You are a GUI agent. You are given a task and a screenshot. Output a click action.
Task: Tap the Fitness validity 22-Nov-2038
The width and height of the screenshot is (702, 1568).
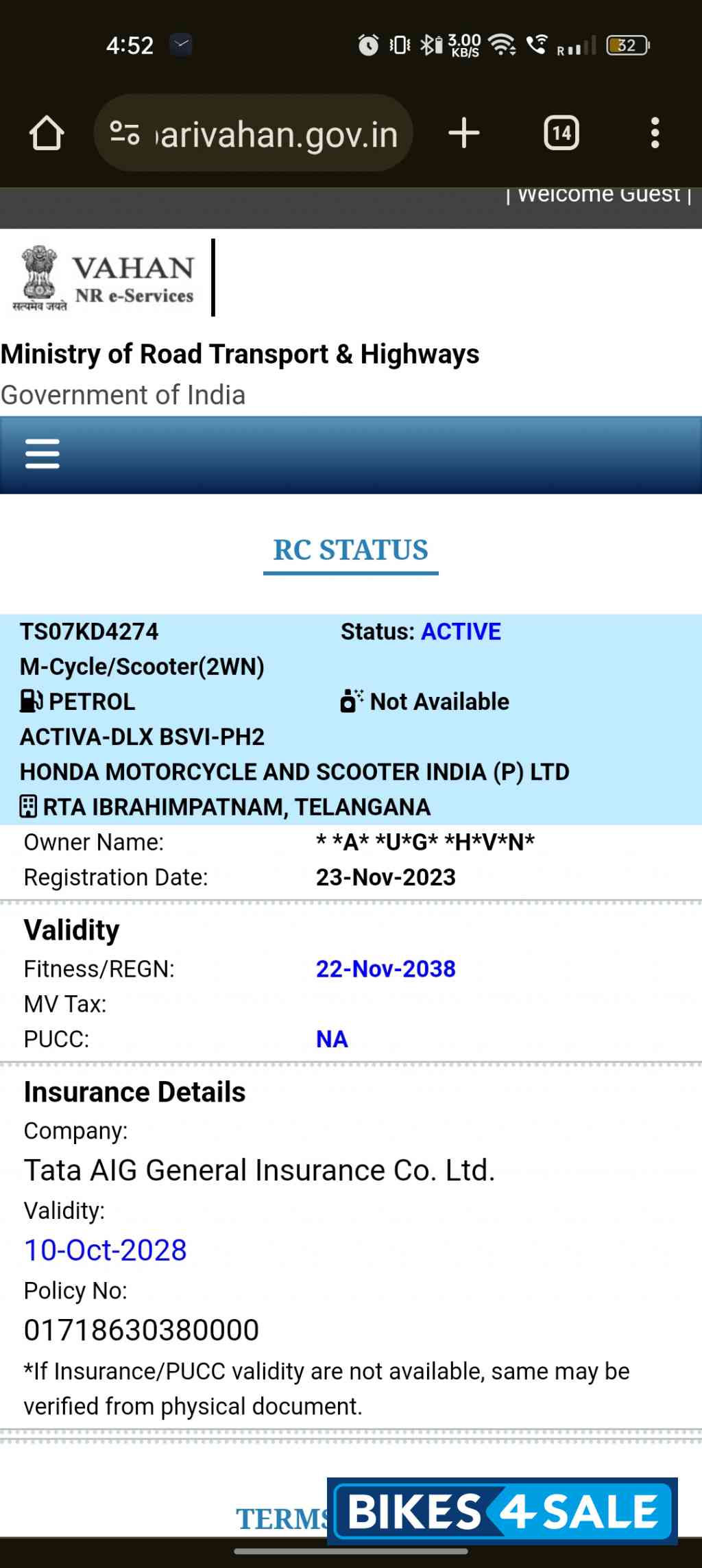coord(386,969)
